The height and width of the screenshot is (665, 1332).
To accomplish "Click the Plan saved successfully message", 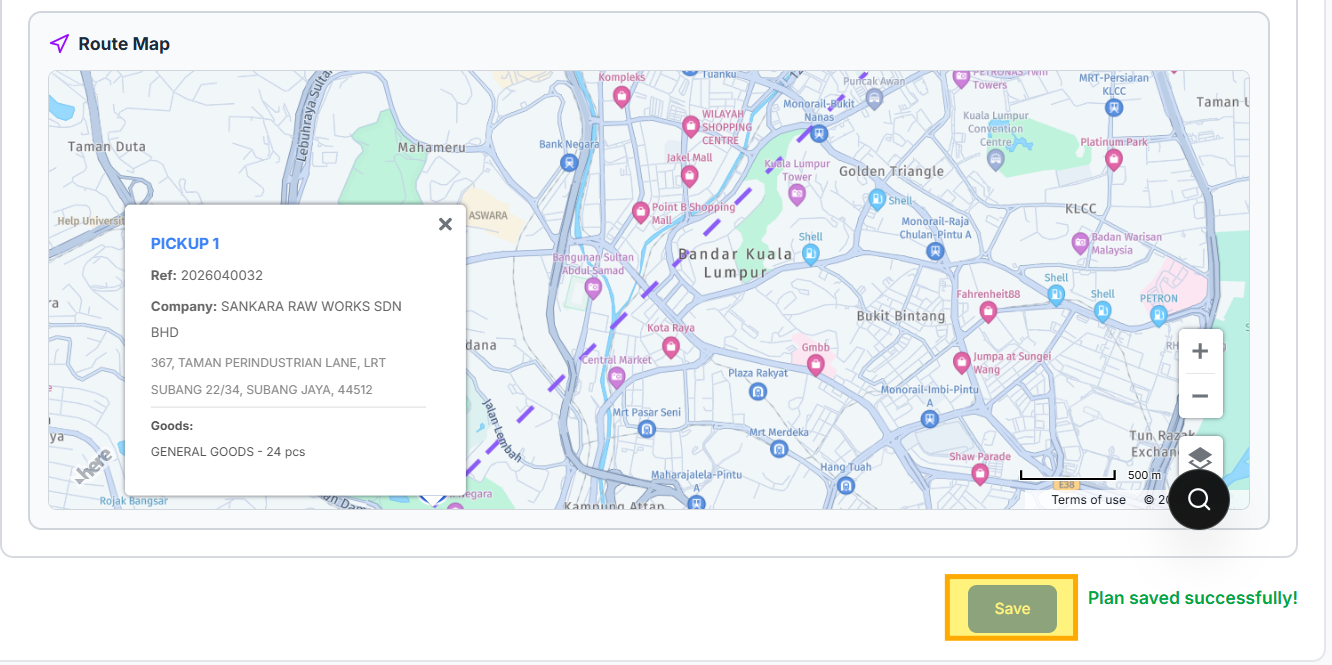I will (x=1193, y=598).
